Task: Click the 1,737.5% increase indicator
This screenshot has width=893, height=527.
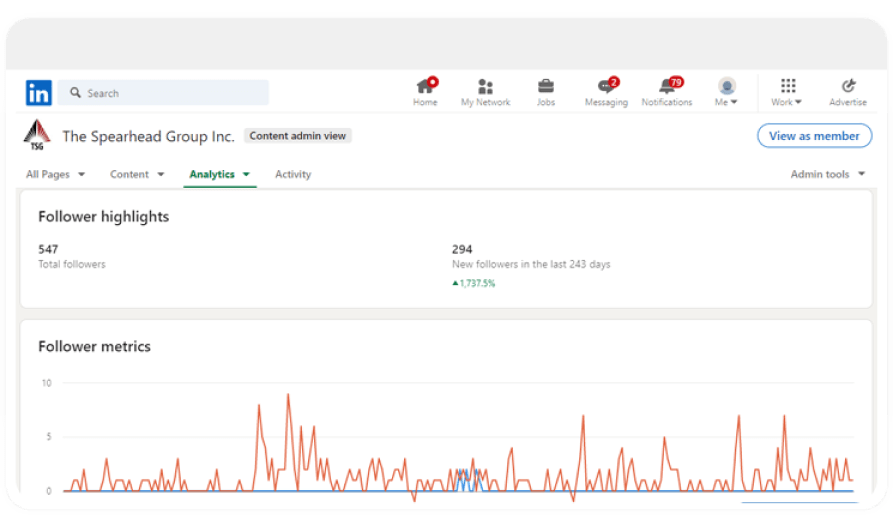Action: pos(474,283)
